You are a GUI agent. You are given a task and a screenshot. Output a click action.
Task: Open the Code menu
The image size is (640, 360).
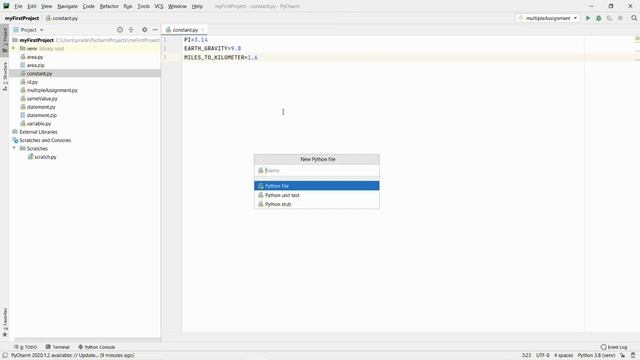pyautogui.click(x=89, y=7)
